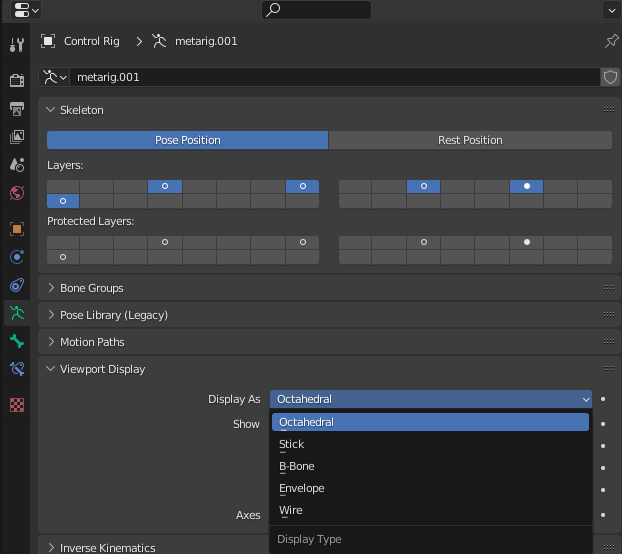
Task: Open the View Layer properties tab
Action: tap(17, 137)
